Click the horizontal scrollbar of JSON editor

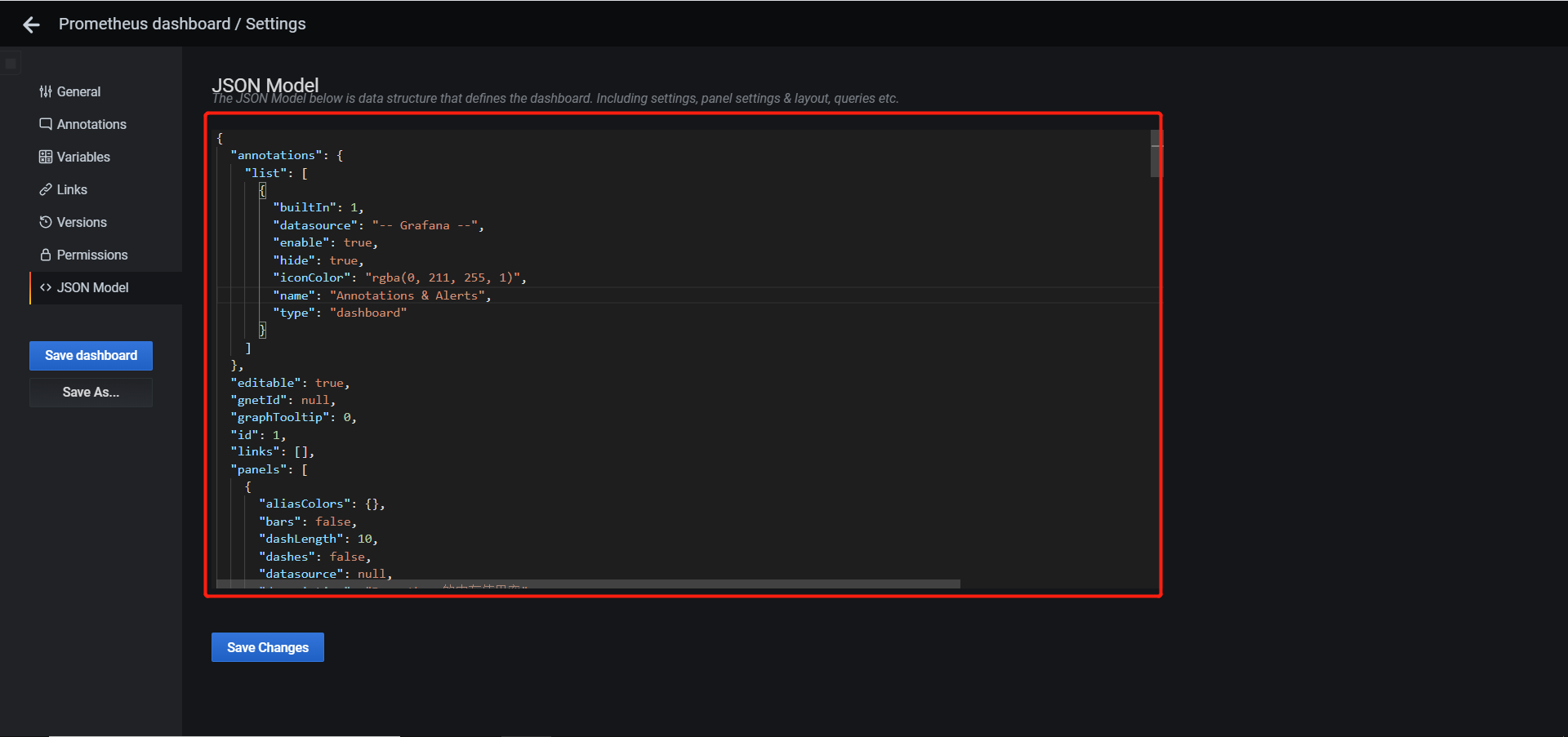[x=588, y=584]
